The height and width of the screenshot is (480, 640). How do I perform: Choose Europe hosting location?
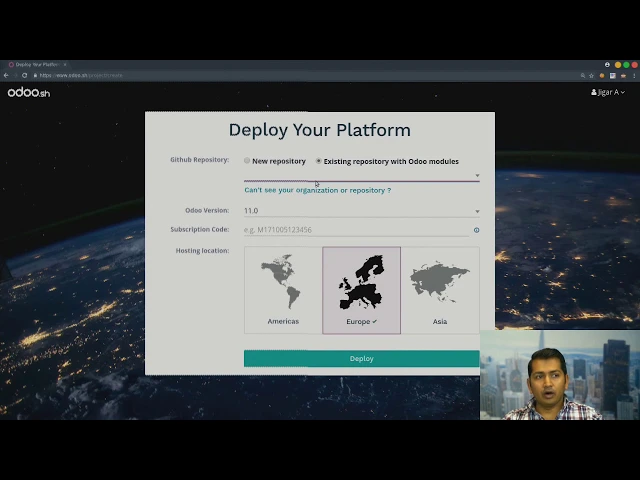tap(362, 290)
